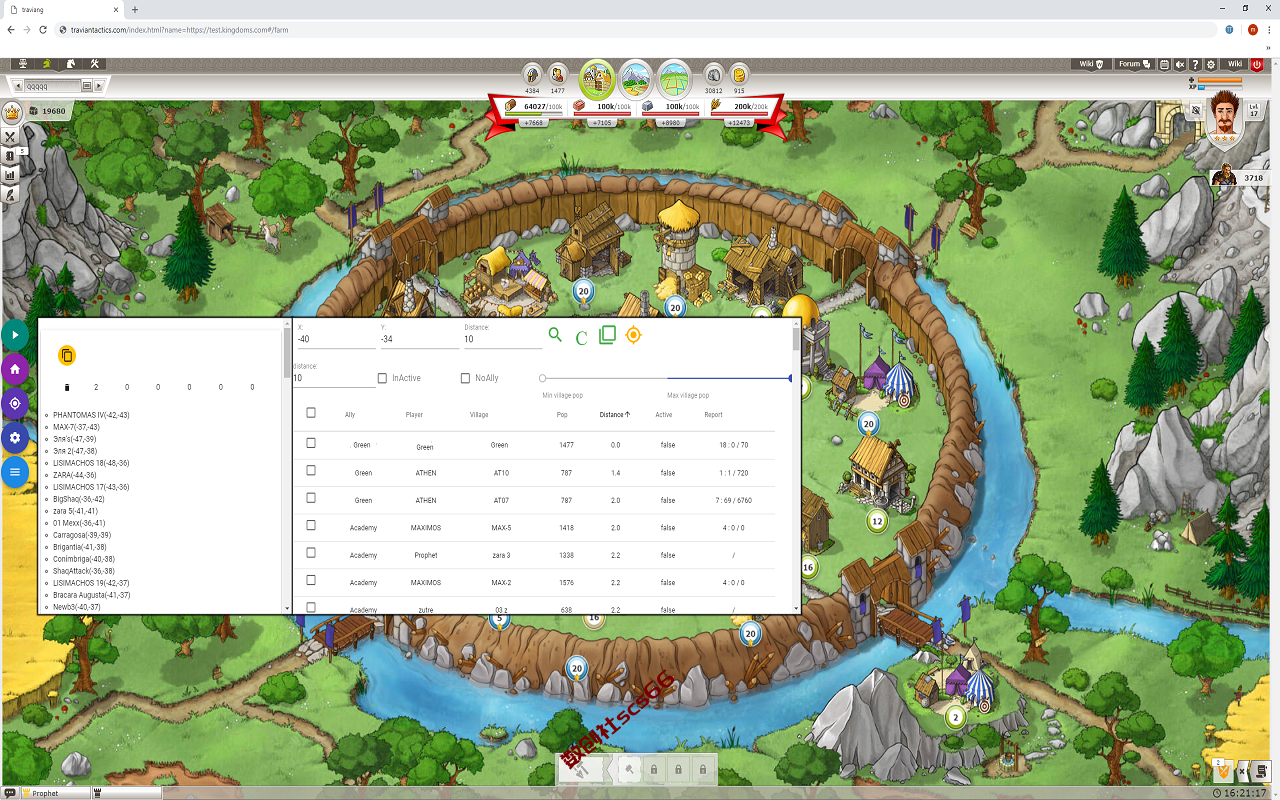Click the silver icon showing 30812
The width and height of the screenshot is (1280, 800).
tap(713, 73)
